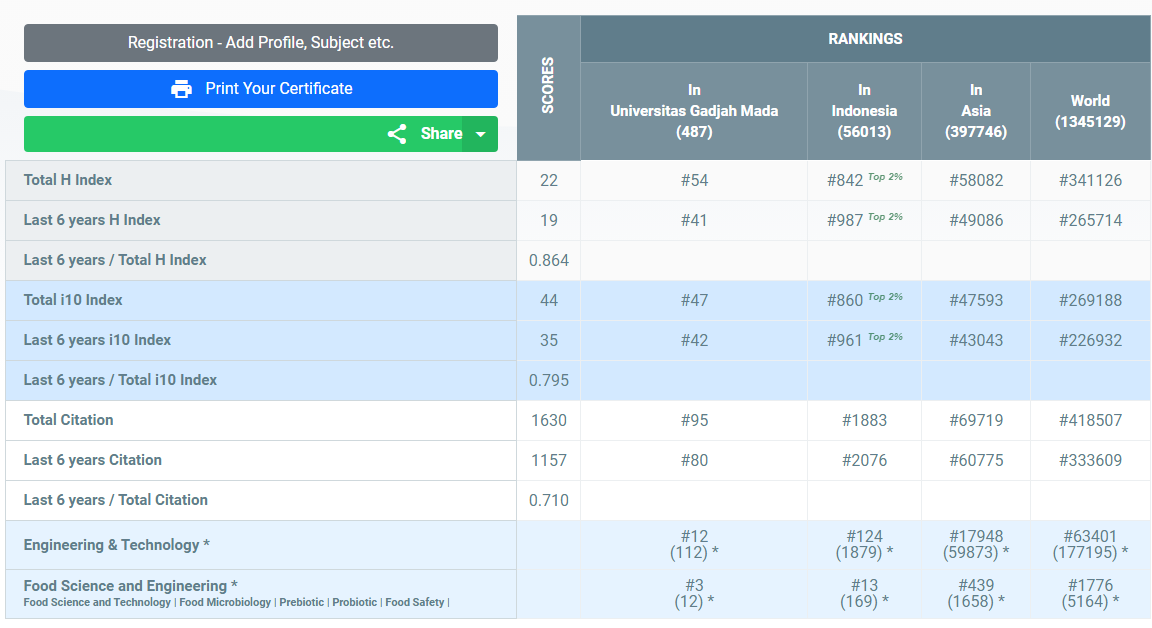This screenshot has height=628, width=1152.
Task: Click Food Science and Engineering * label
Action: pyautogui.click(x=130, y=586)
